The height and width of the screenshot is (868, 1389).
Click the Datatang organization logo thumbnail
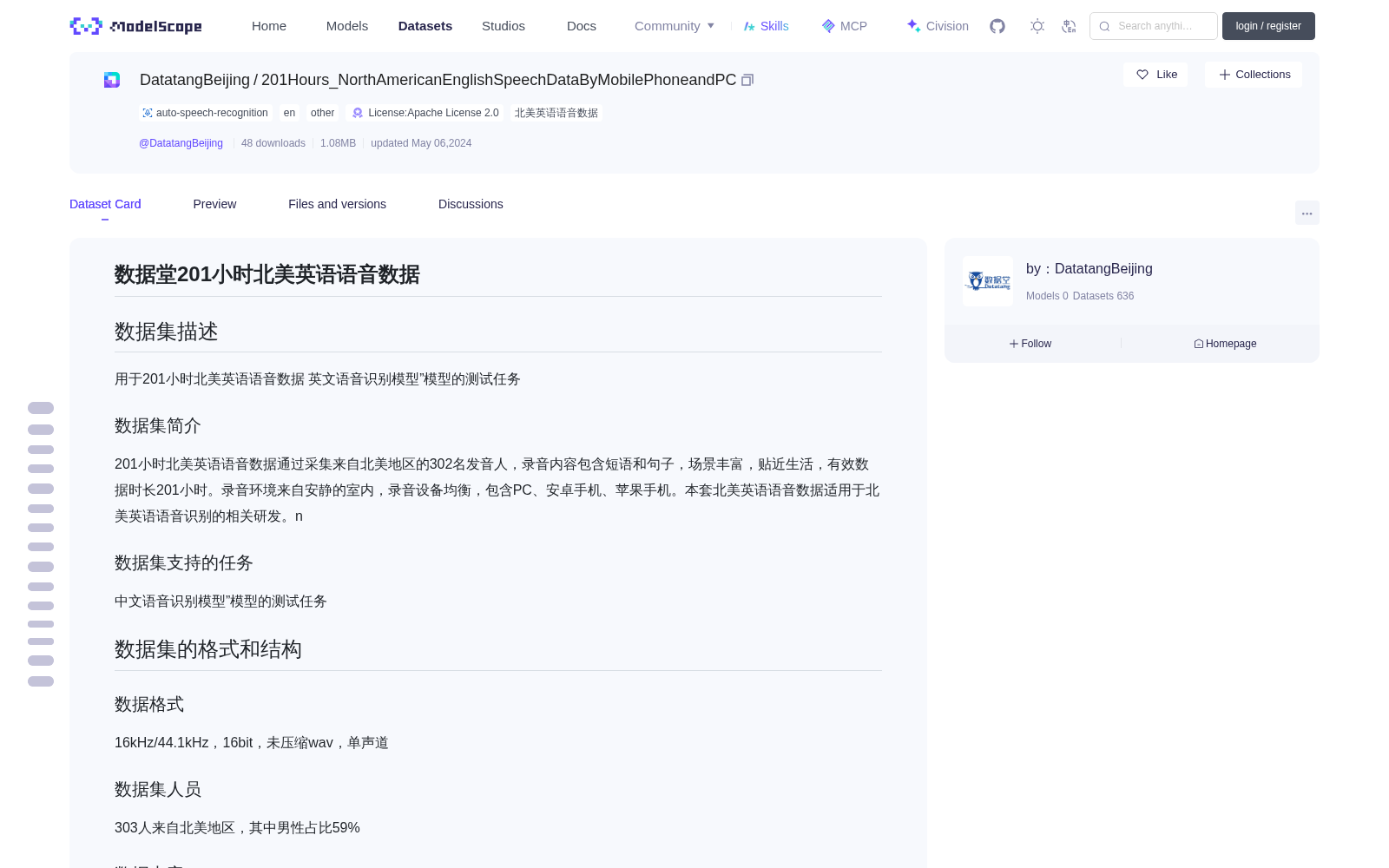click(988, 281)
